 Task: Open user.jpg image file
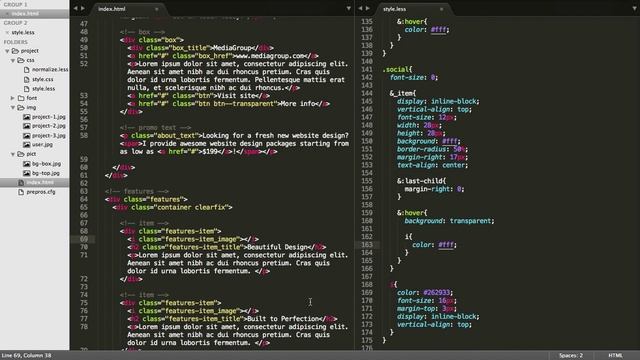(42, 144)
